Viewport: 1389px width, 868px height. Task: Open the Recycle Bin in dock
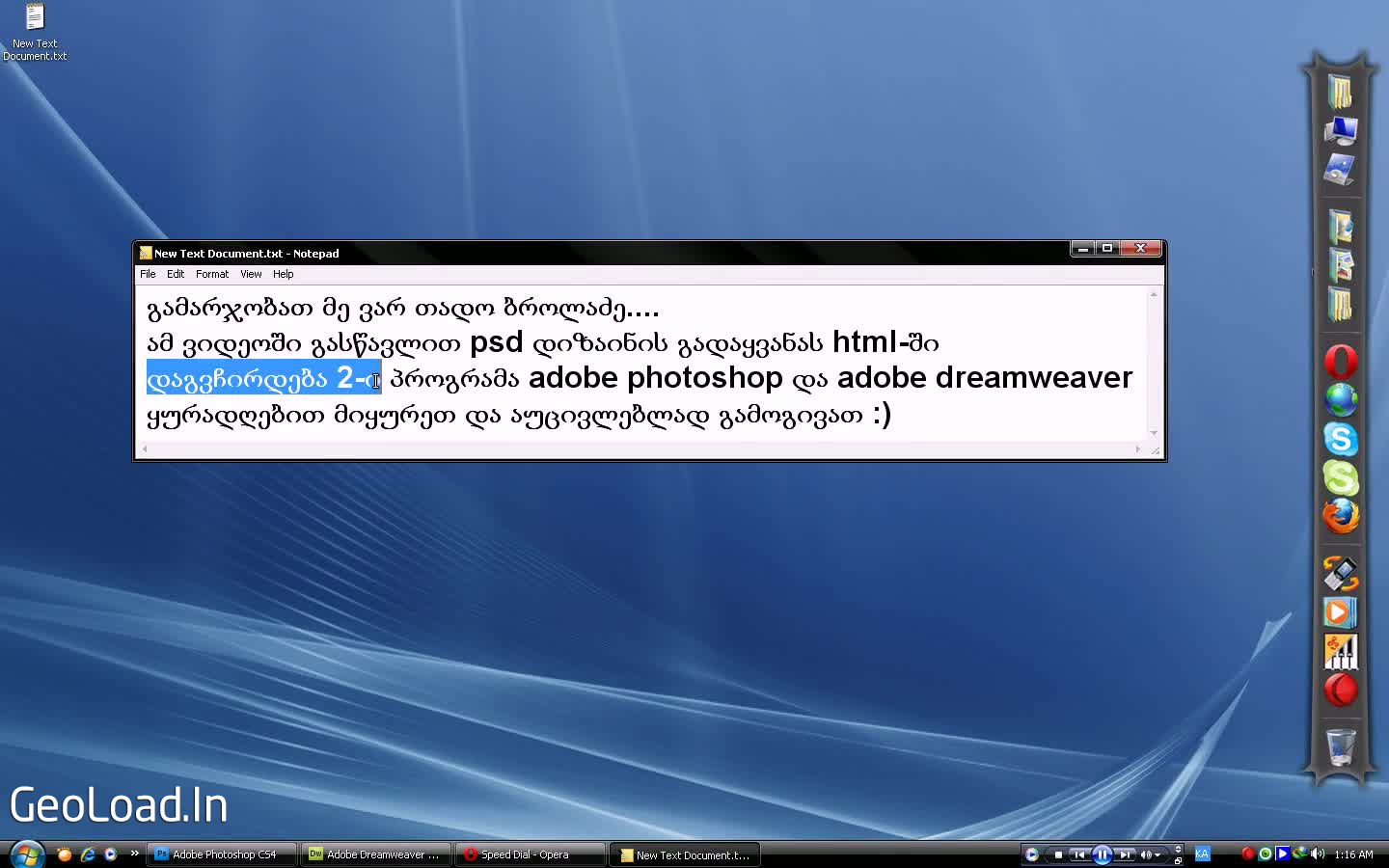click(x=1341, y=746)
